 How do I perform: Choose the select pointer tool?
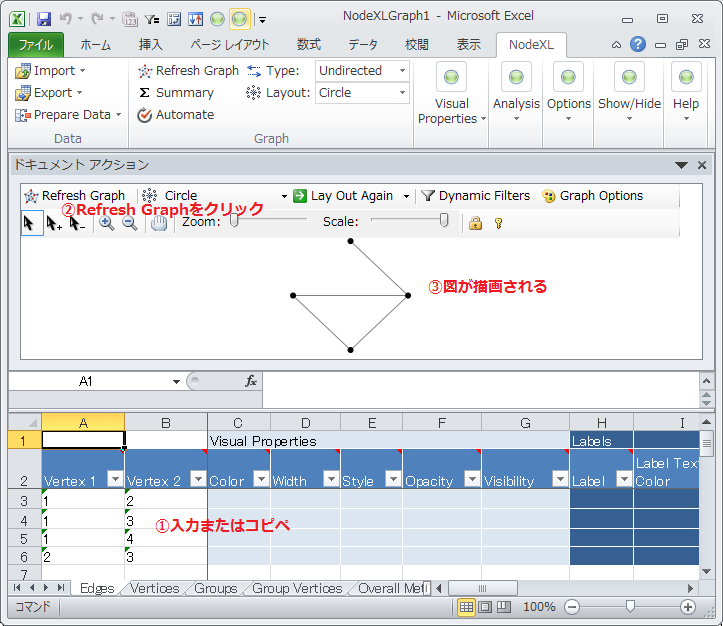(x=32, y=223)
